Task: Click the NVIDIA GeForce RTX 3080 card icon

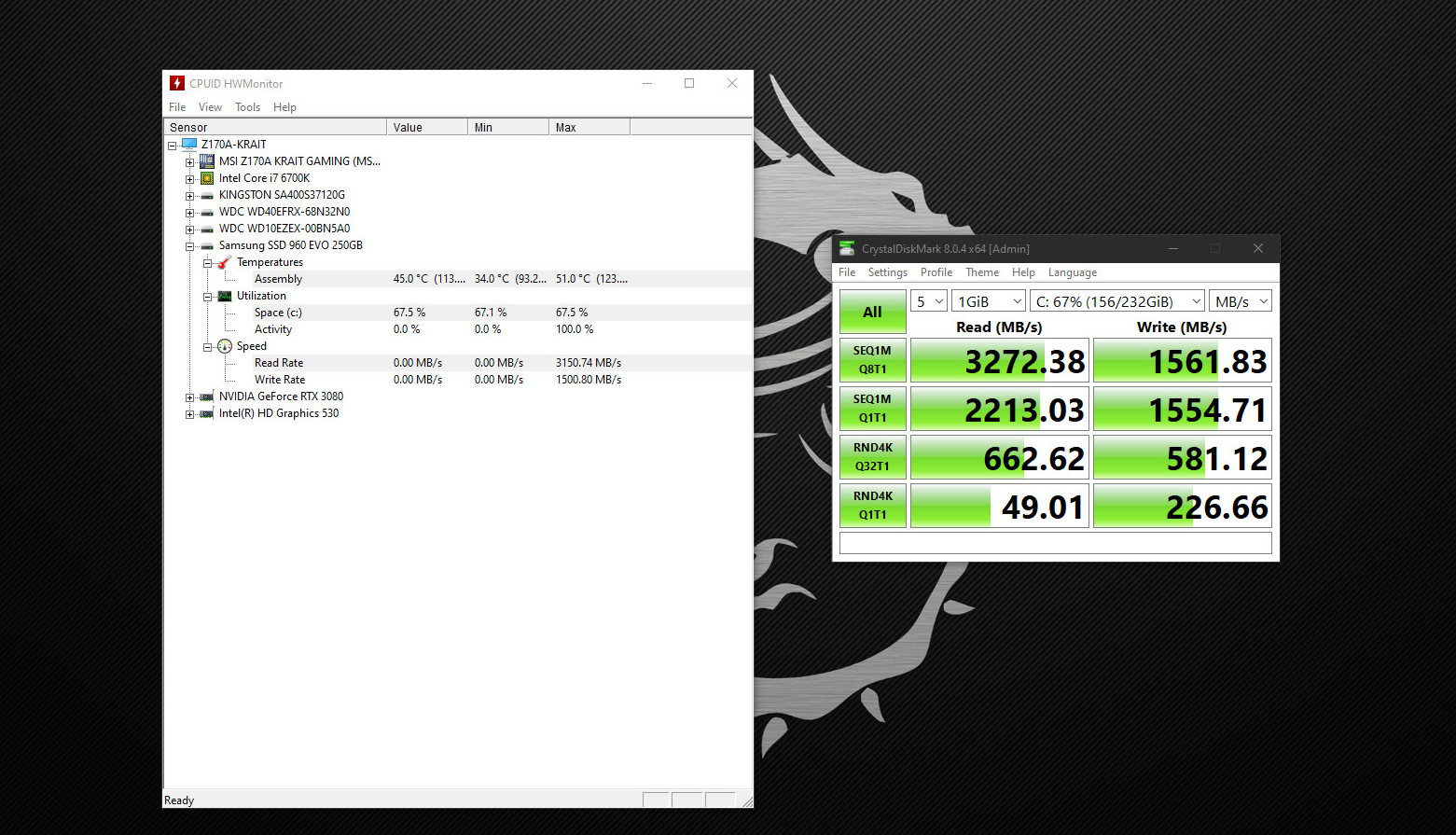Action: [x=207, y=397]
